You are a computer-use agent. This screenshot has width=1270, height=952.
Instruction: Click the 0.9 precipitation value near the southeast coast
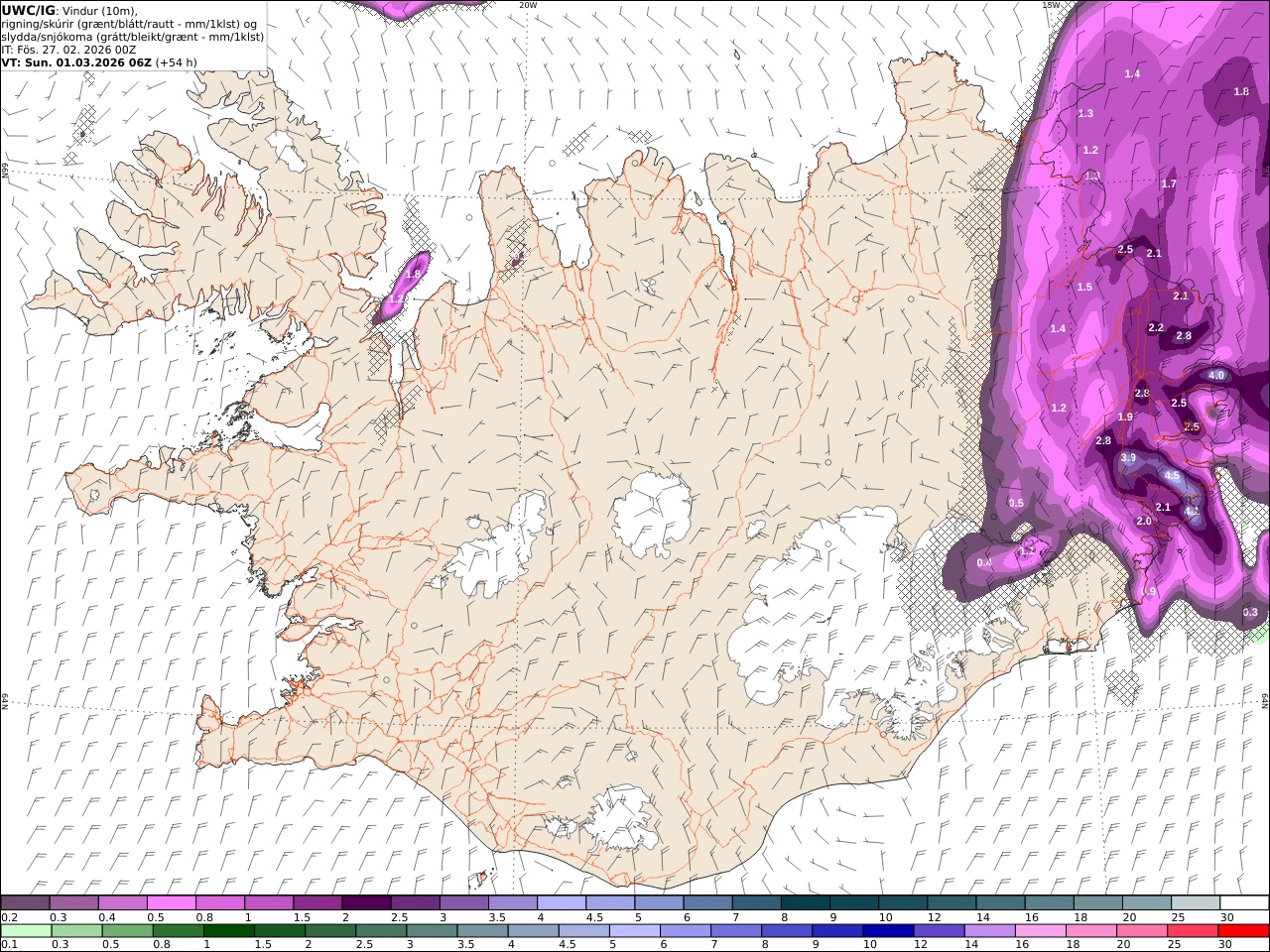1149,592
